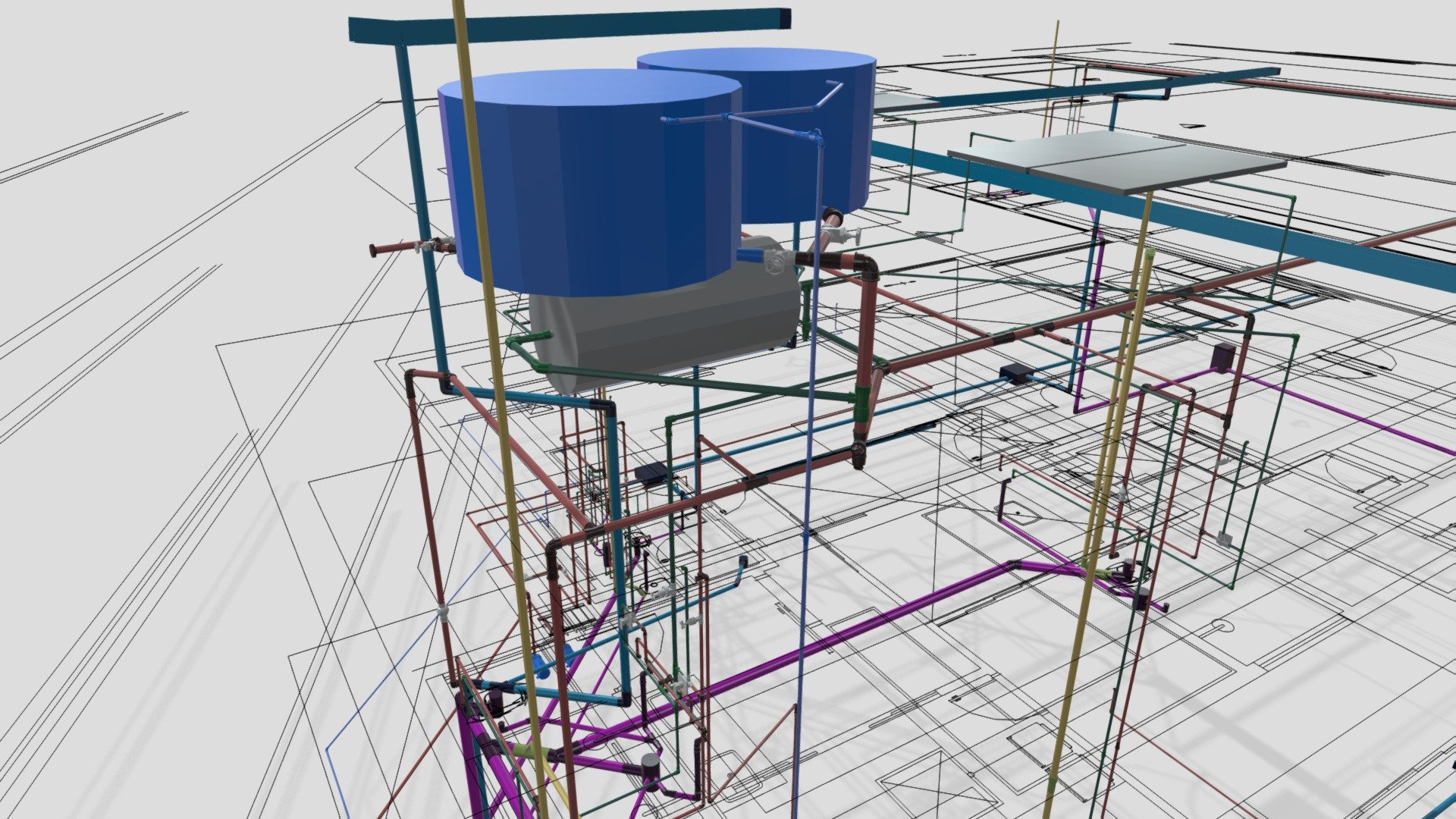Select the teal horizontal beam above tanks
The height and width of the screenshot is (819, 1456).
[x=570, y=26]
